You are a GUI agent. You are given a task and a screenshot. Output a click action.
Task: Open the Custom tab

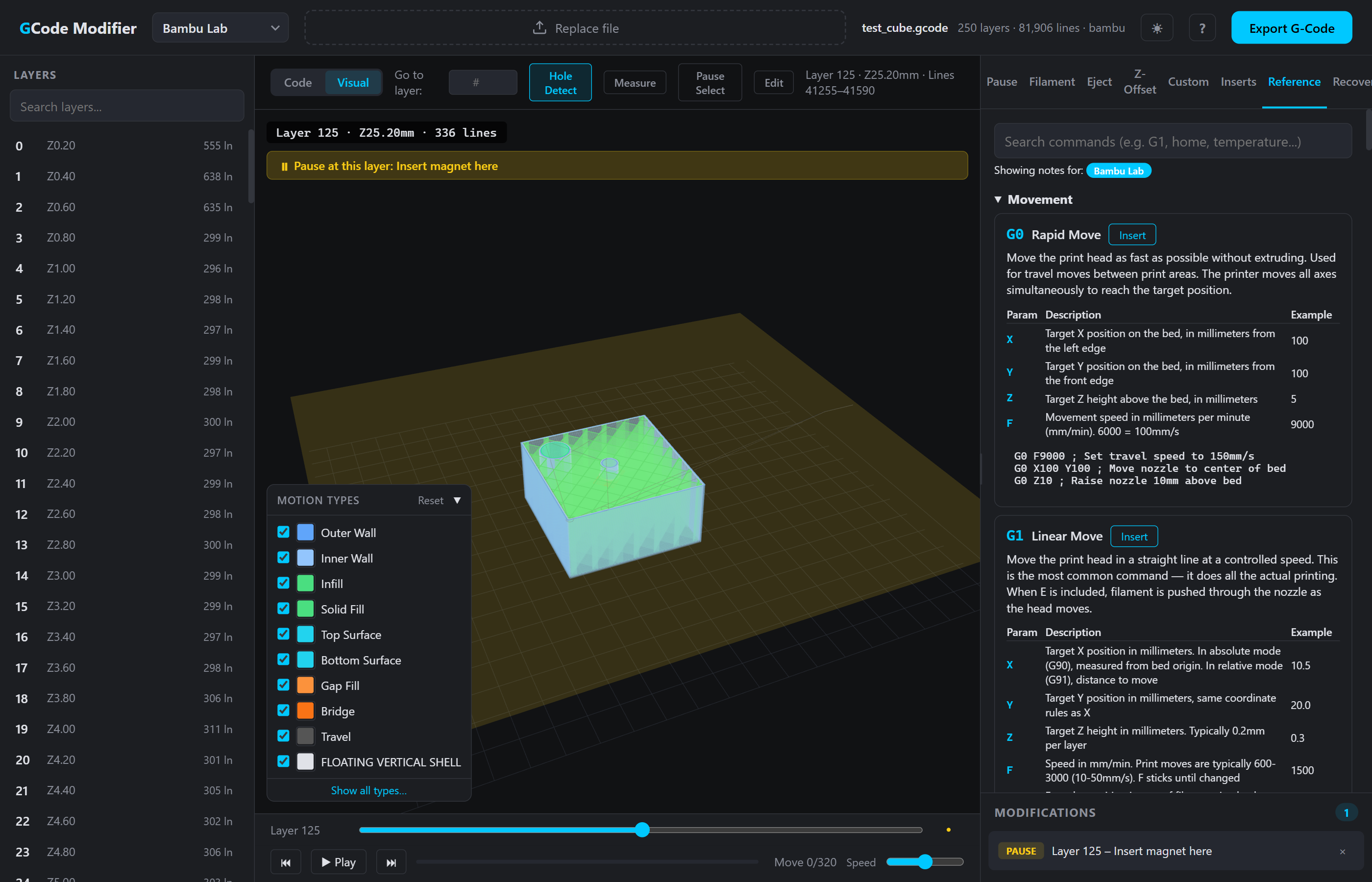pos(1188,82)
